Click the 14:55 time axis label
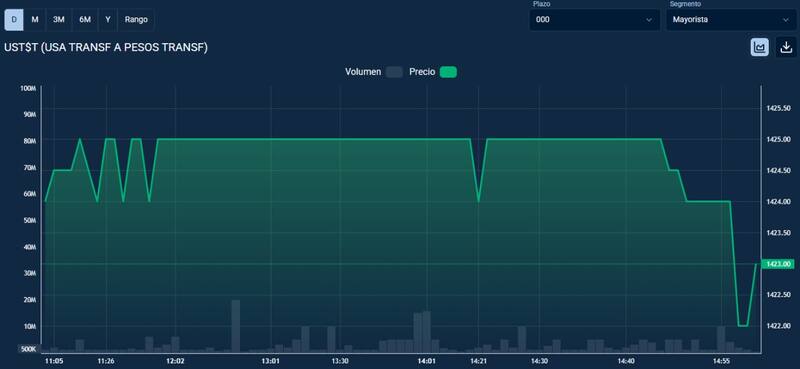Image resolution: width=800 pixels, height=369 pixels. [x=721, y=361]
